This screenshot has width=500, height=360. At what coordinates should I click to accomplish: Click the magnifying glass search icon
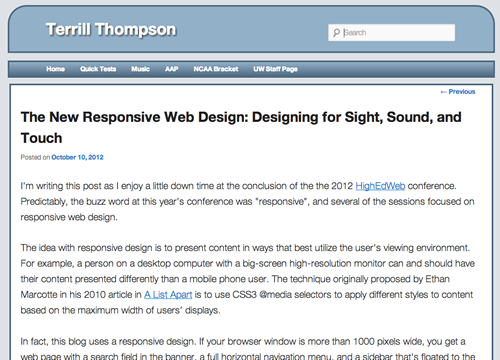(336, 33)
